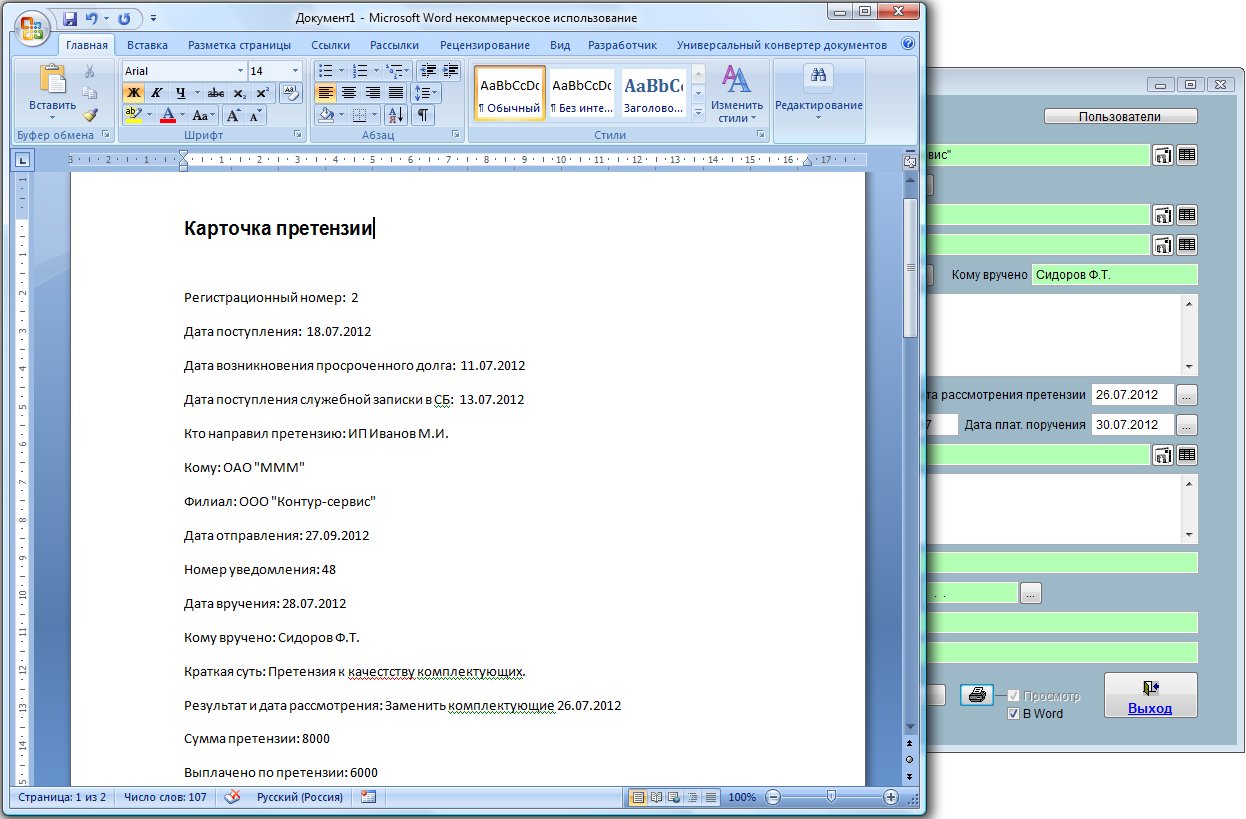Click the Save icon in quick access toolbar
The height and width of the screenshot is (819, 1246).
coord(70,18)
